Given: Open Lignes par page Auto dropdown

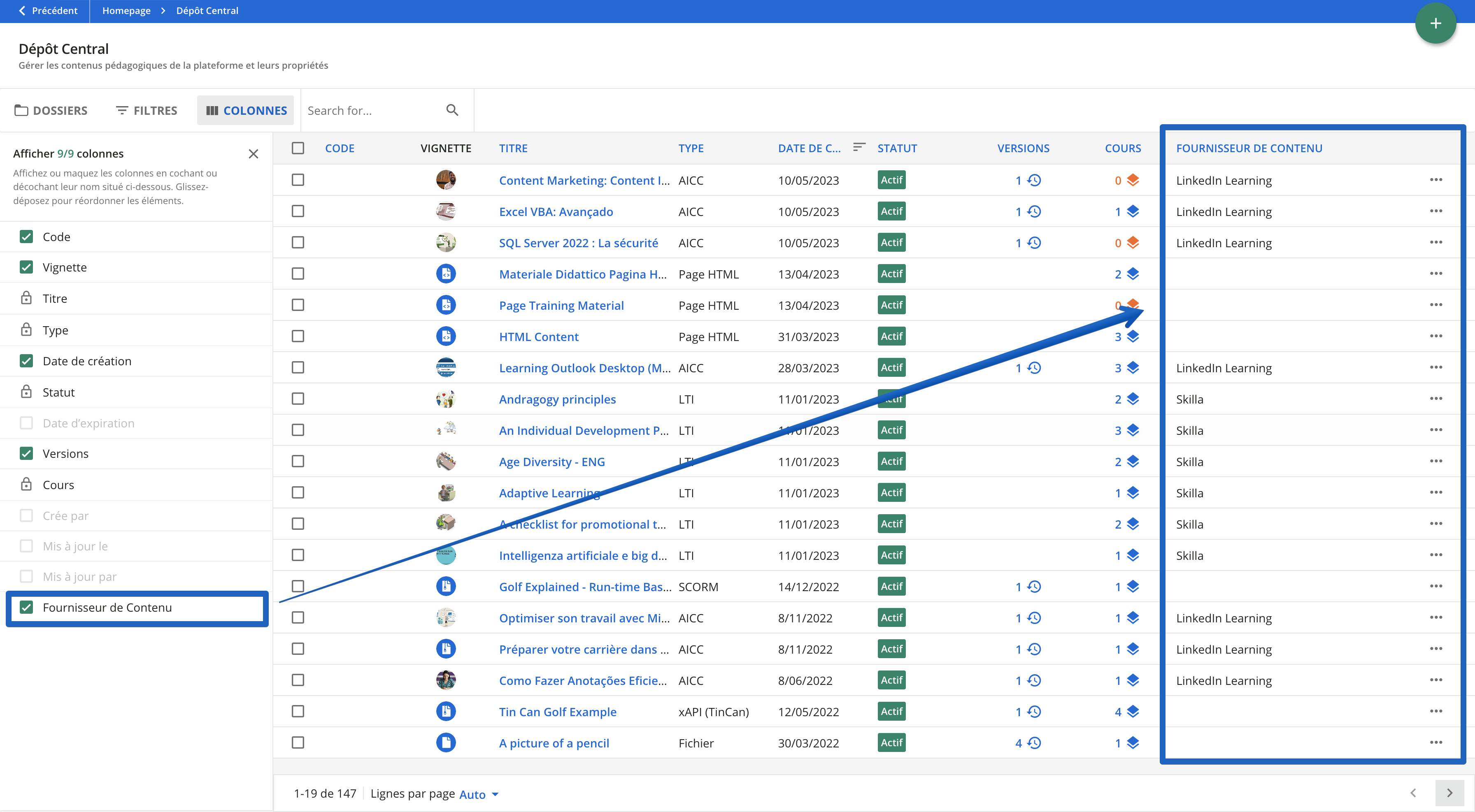Looking at the screenshot, I should (479, 794).
